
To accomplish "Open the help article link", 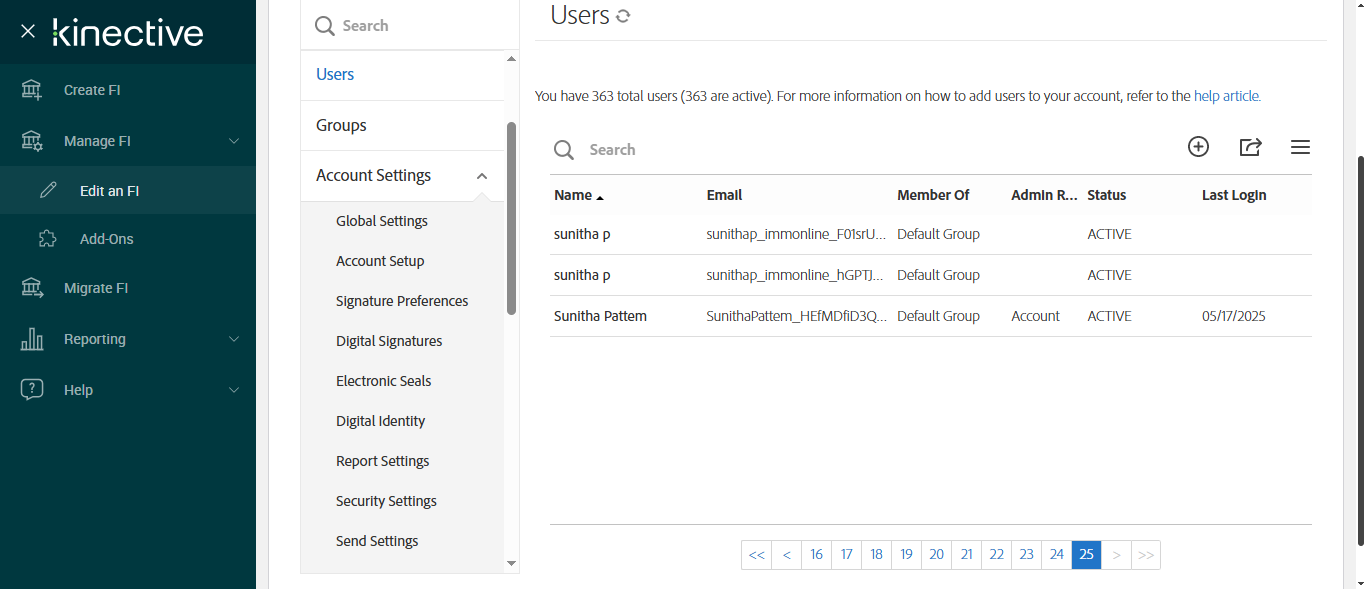I will 1227,97.
